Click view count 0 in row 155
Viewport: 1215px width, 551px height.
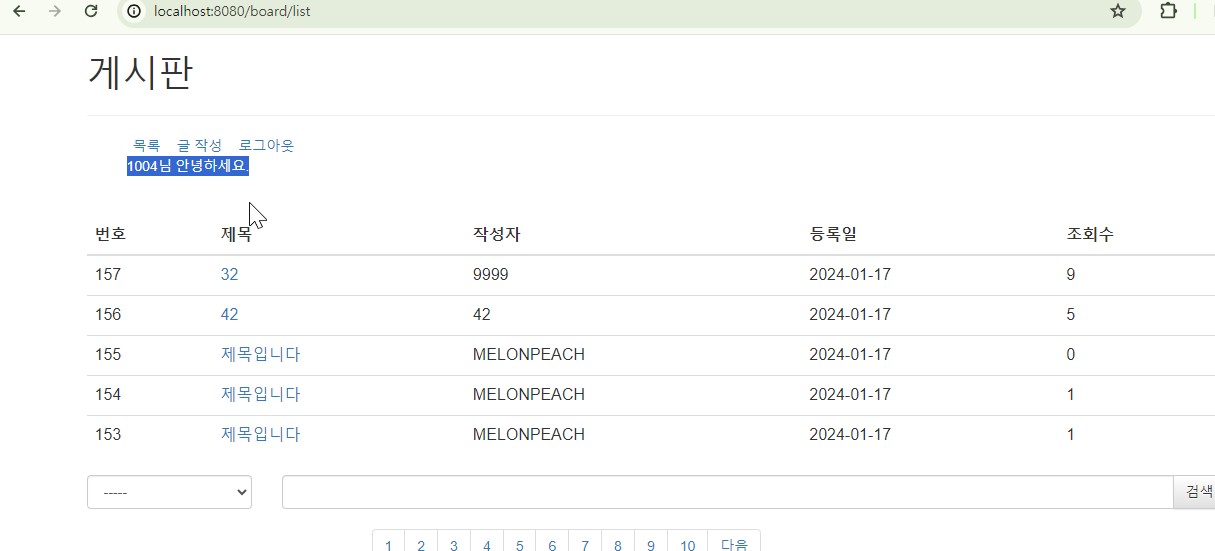(x=1071, y=354)
